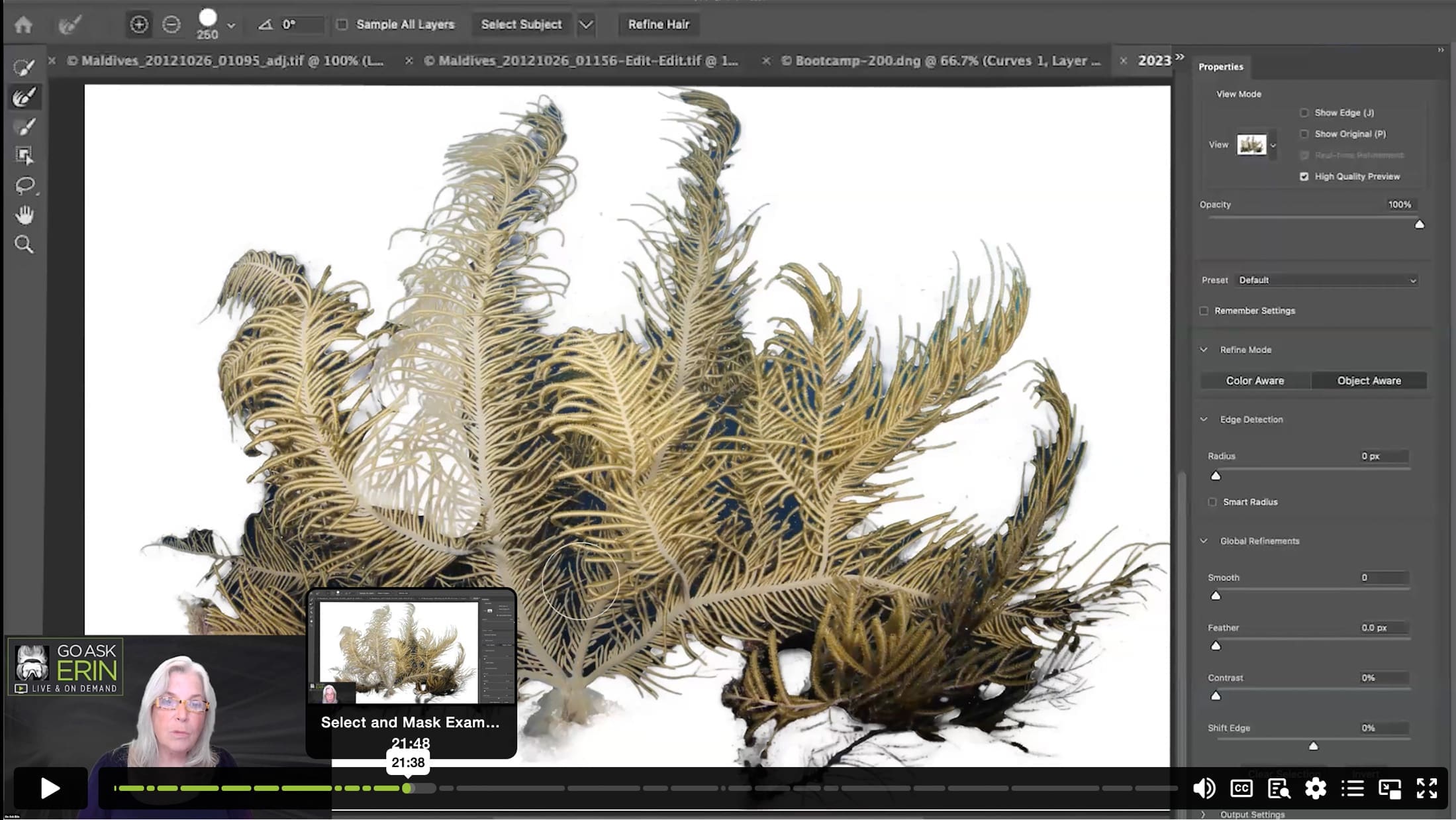Enable Smart Radius checkbox

pos(1212,502)
